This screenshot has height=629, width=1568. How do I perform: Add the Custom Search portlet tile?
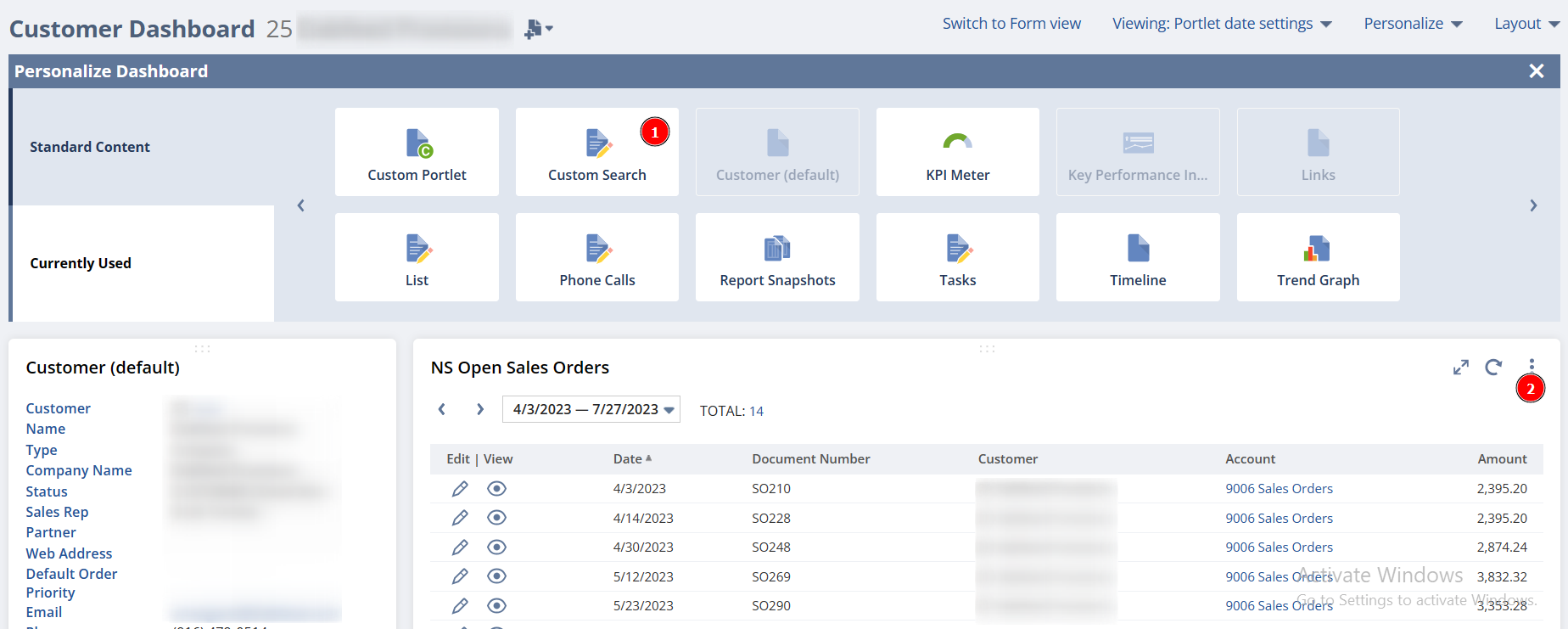(596, 152)
